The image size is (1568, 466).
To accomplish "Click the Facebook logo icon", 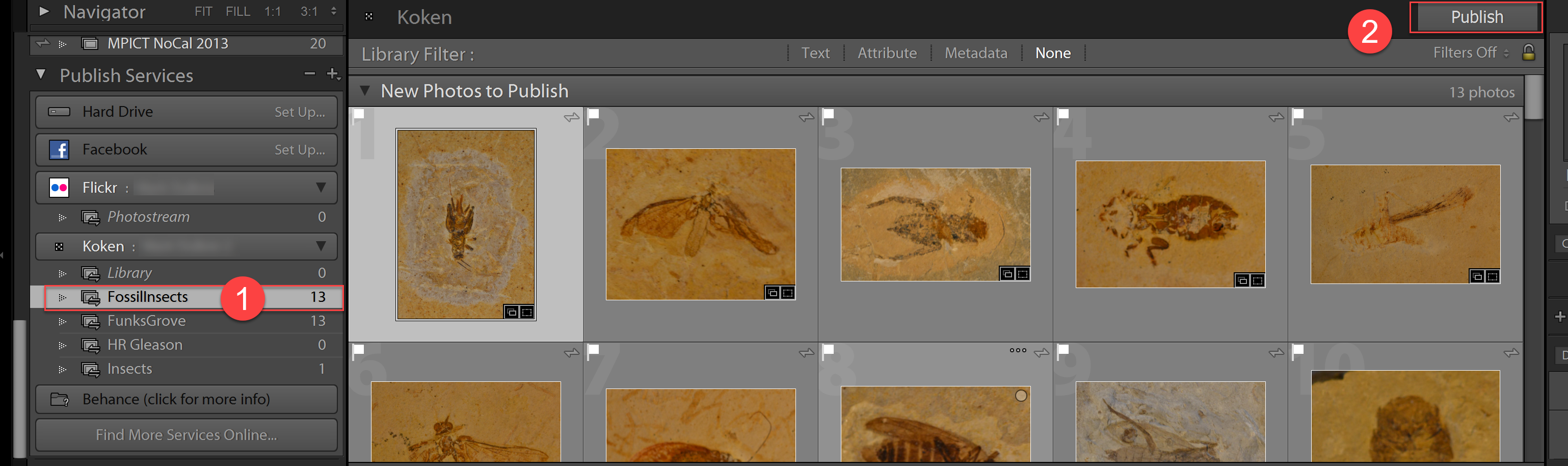I will [x=59, y=150].
